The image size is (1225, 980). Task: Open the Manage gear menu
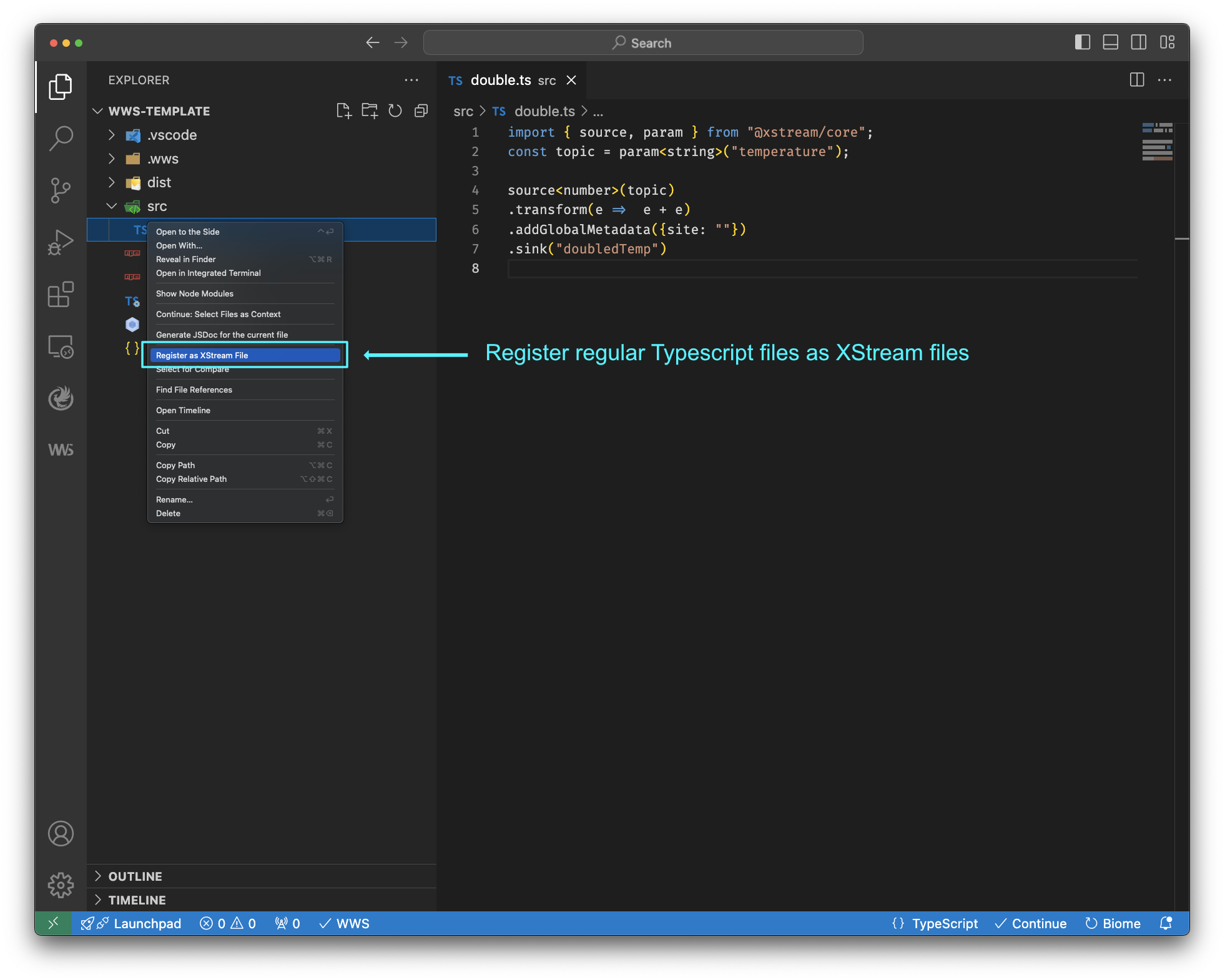coord(61,885)
